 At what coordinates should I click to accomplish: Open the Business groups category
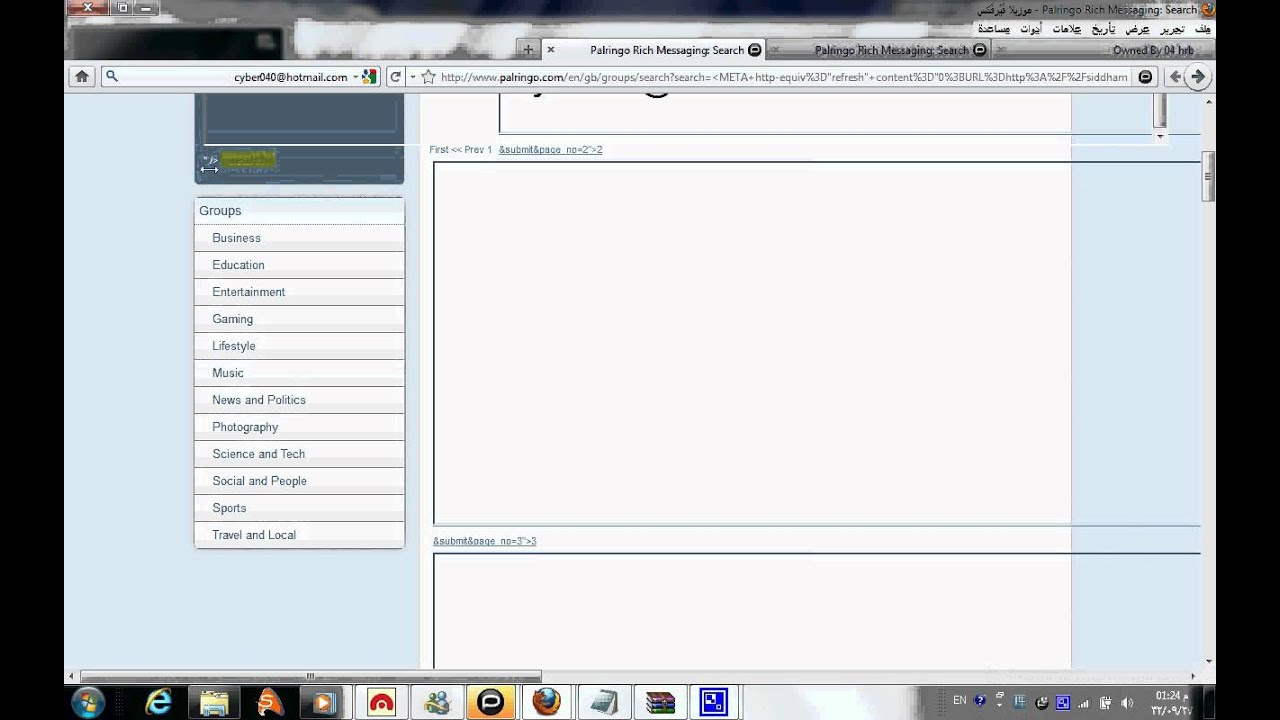point(299,238)
